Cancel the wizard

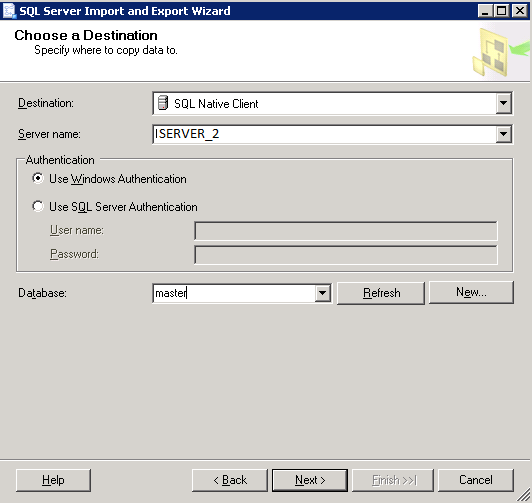[x=476, y=480]
